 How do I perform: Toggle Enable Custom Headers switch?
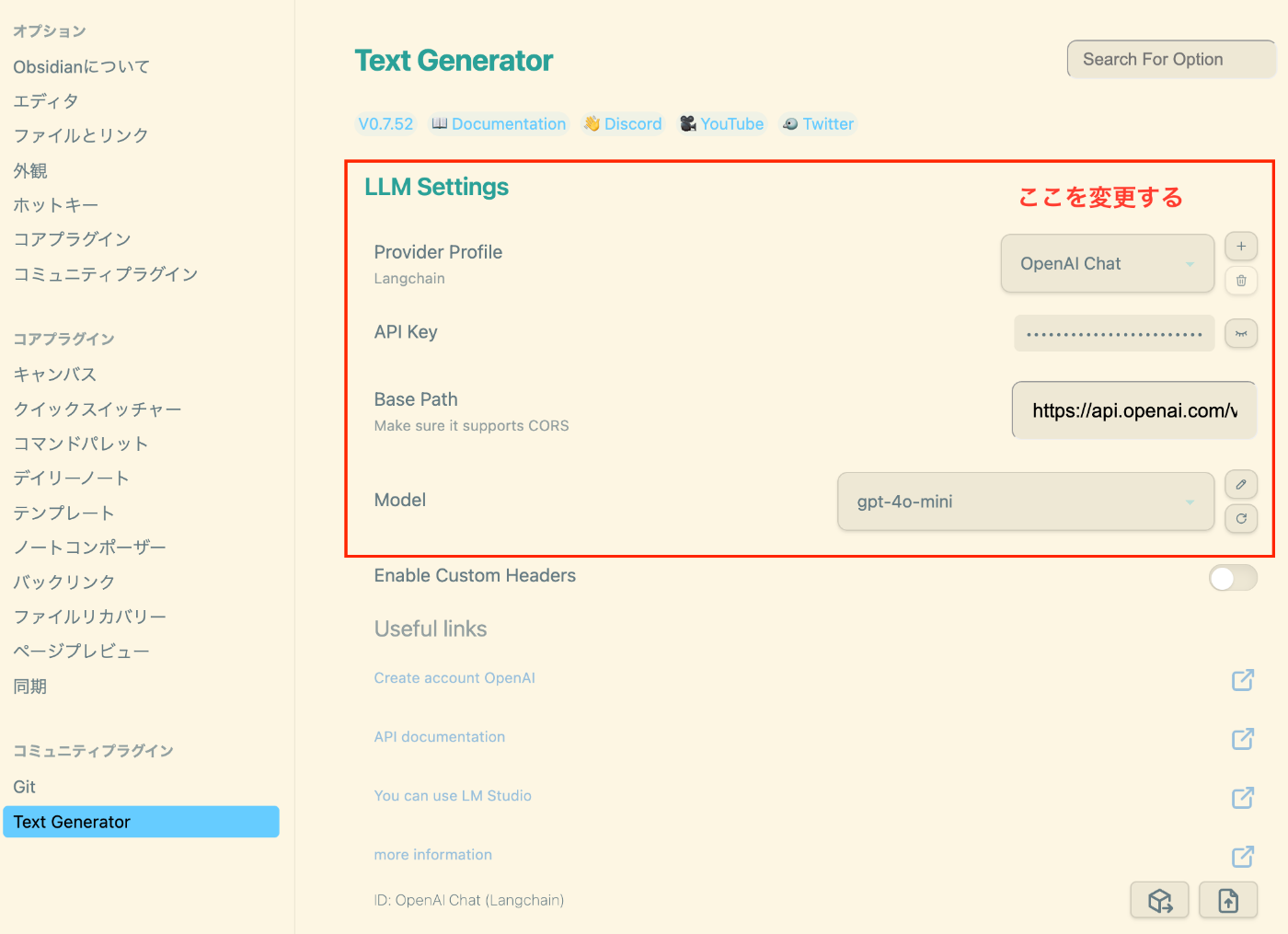tap(1232, 578)
